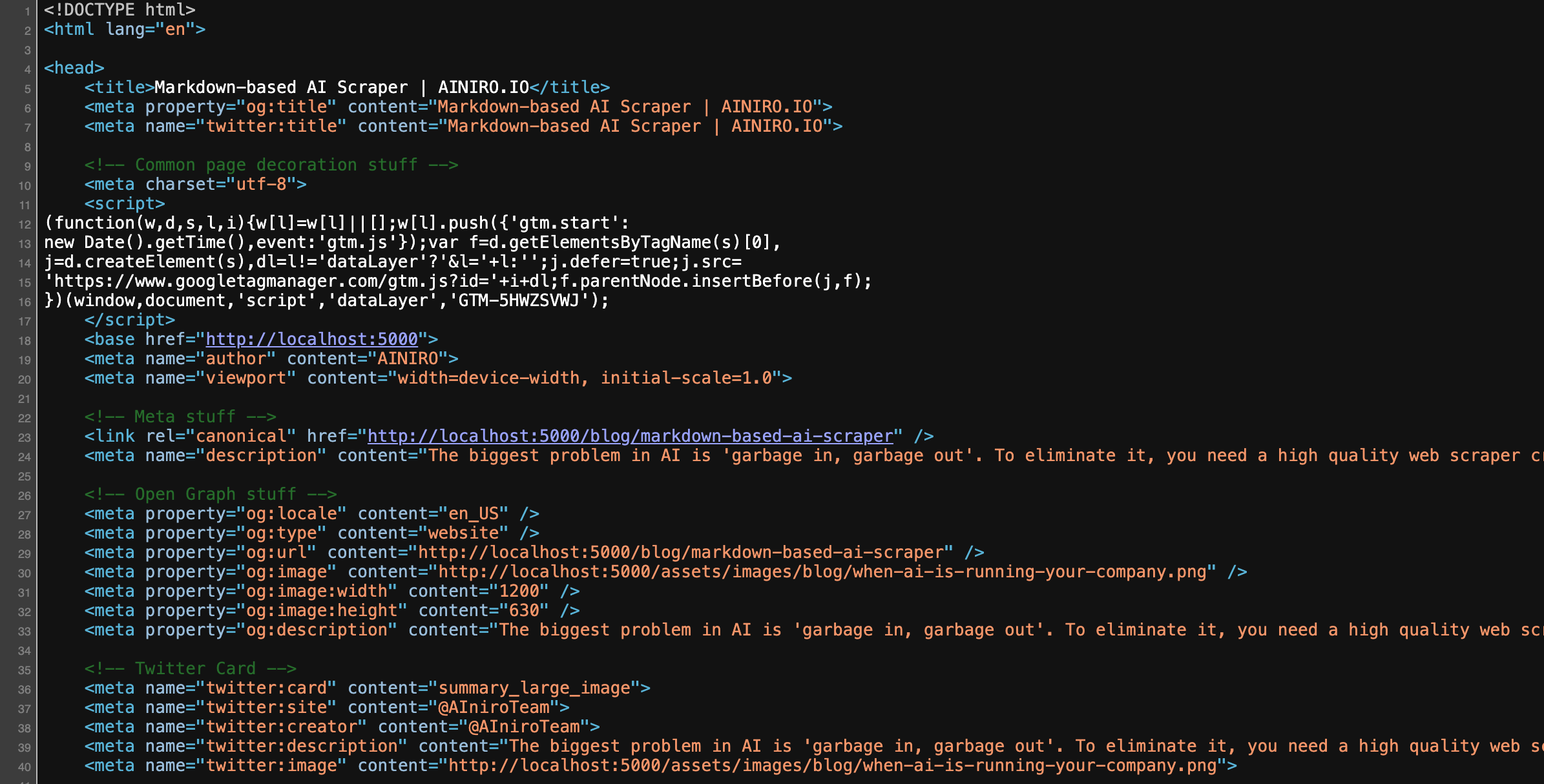Screen dimensions: 1544x784
Task: Click the twitter:description meta line
Action: [814, 746]
